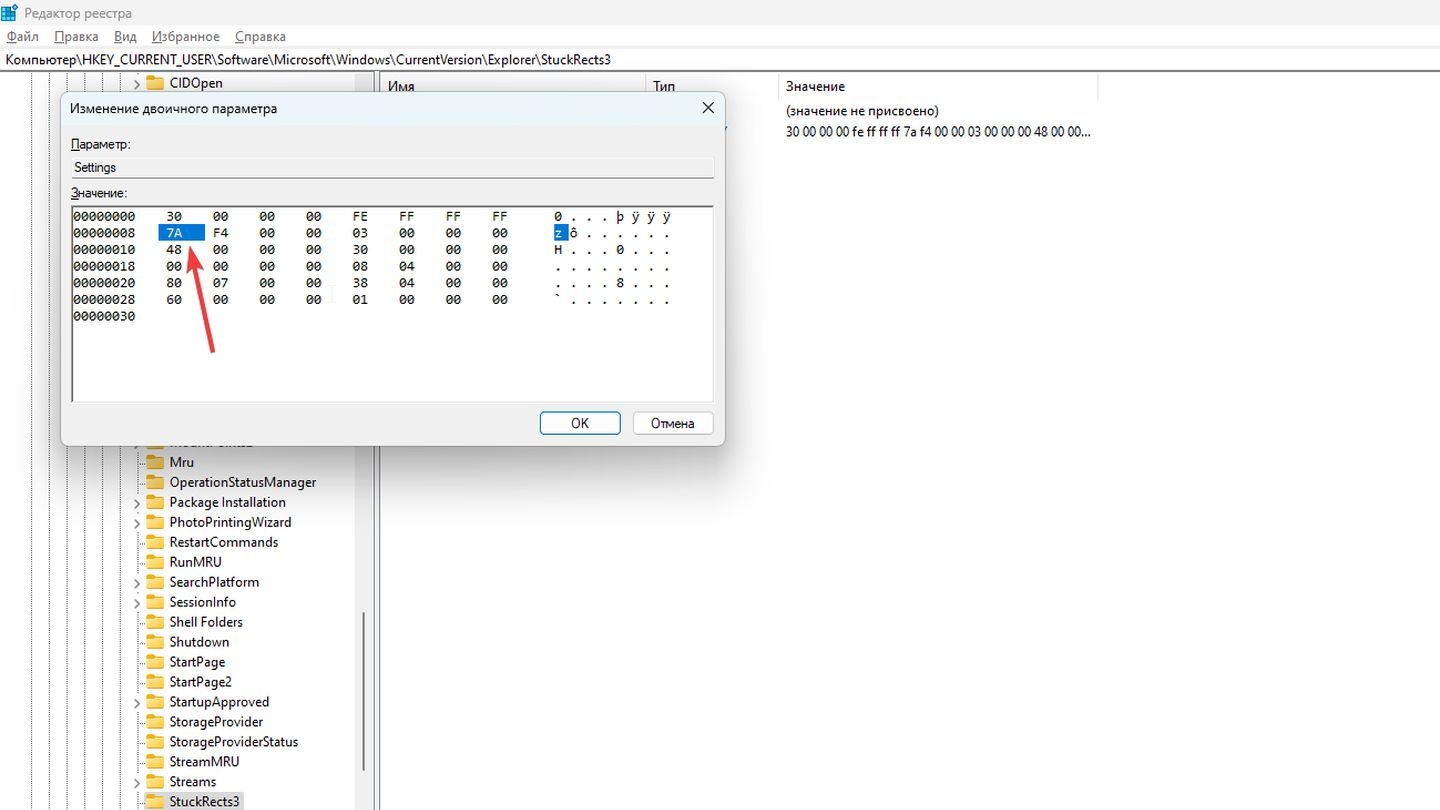Click the 03 hex byte in row 00000008
Viewport: 1440px width, 810px height.
pos(361,233)
